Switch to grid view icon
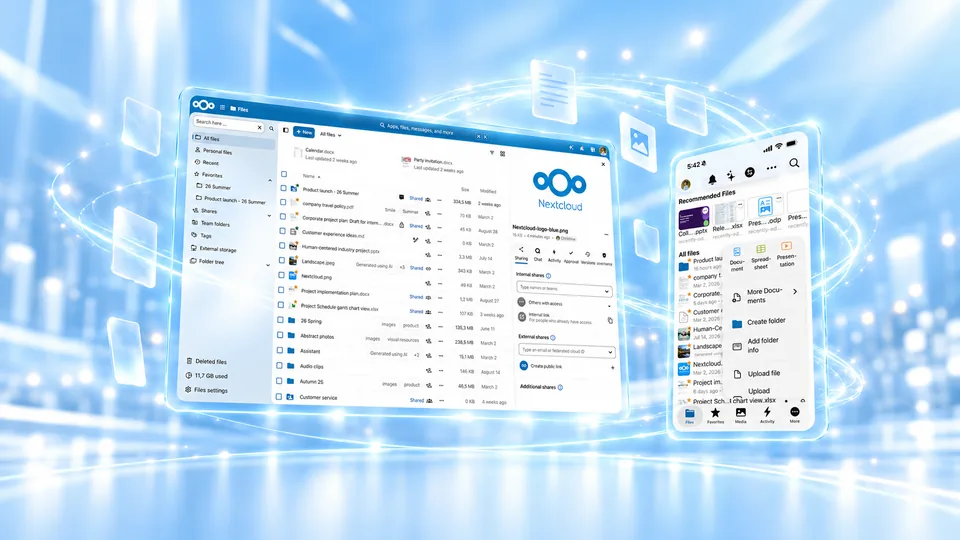 (503, 154)
